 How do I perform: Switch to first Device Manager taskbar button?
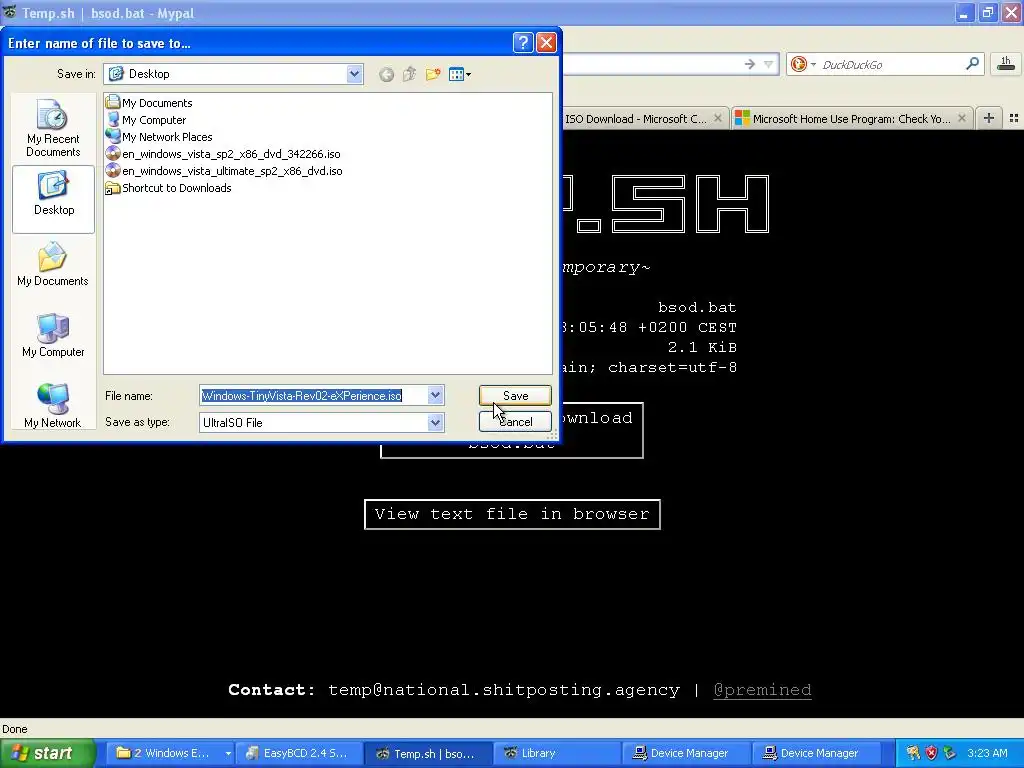pyautogui.click(x=686, y=753)
